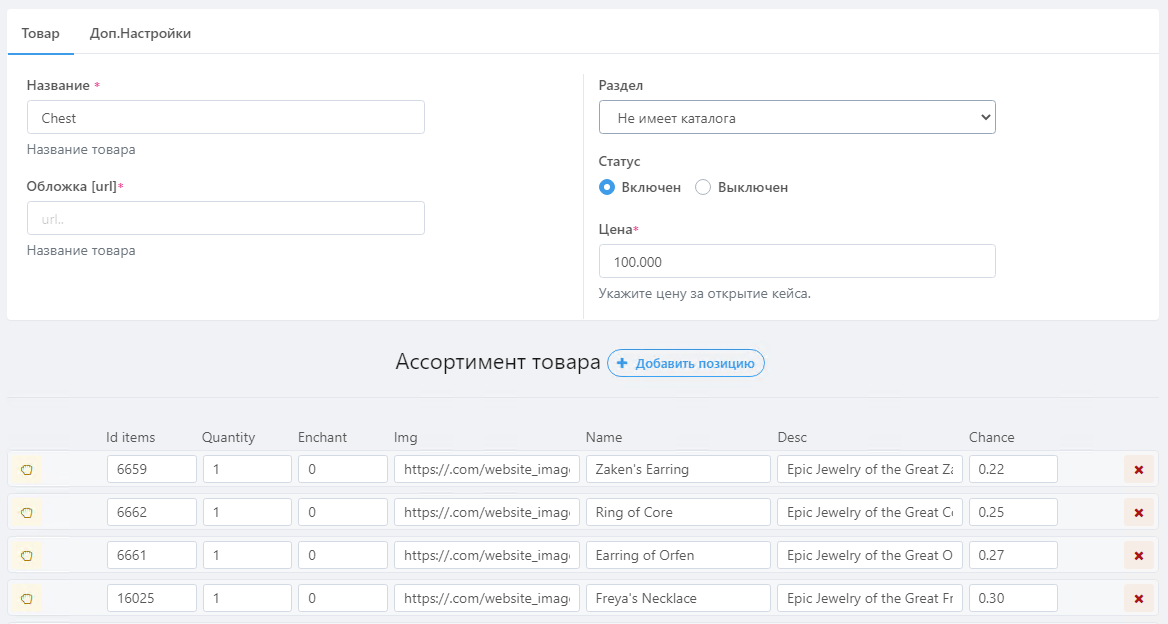
Task: Switch to the Товар tab
Action: (x=40, y=33)
